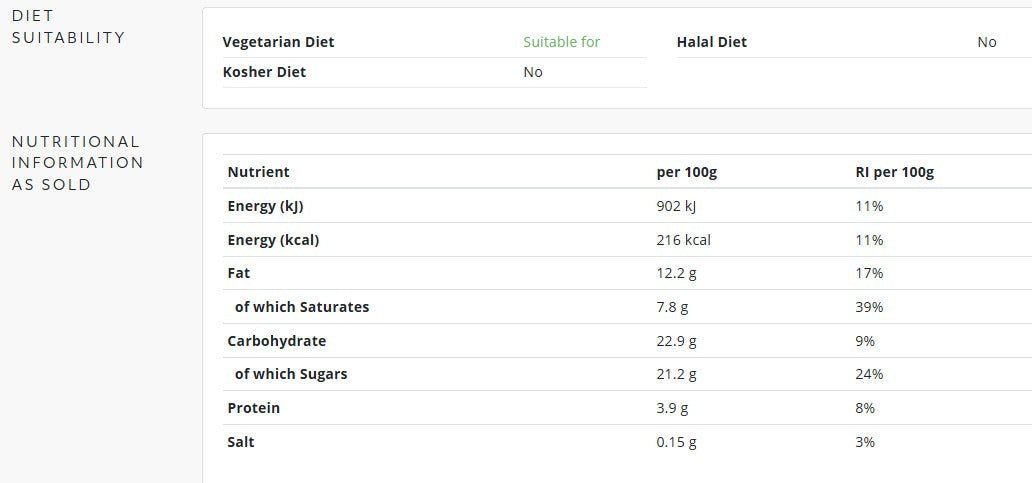The image size is (1032, 483).
Task: Click the Saturates 39% RI value
Action: (869, 307)
